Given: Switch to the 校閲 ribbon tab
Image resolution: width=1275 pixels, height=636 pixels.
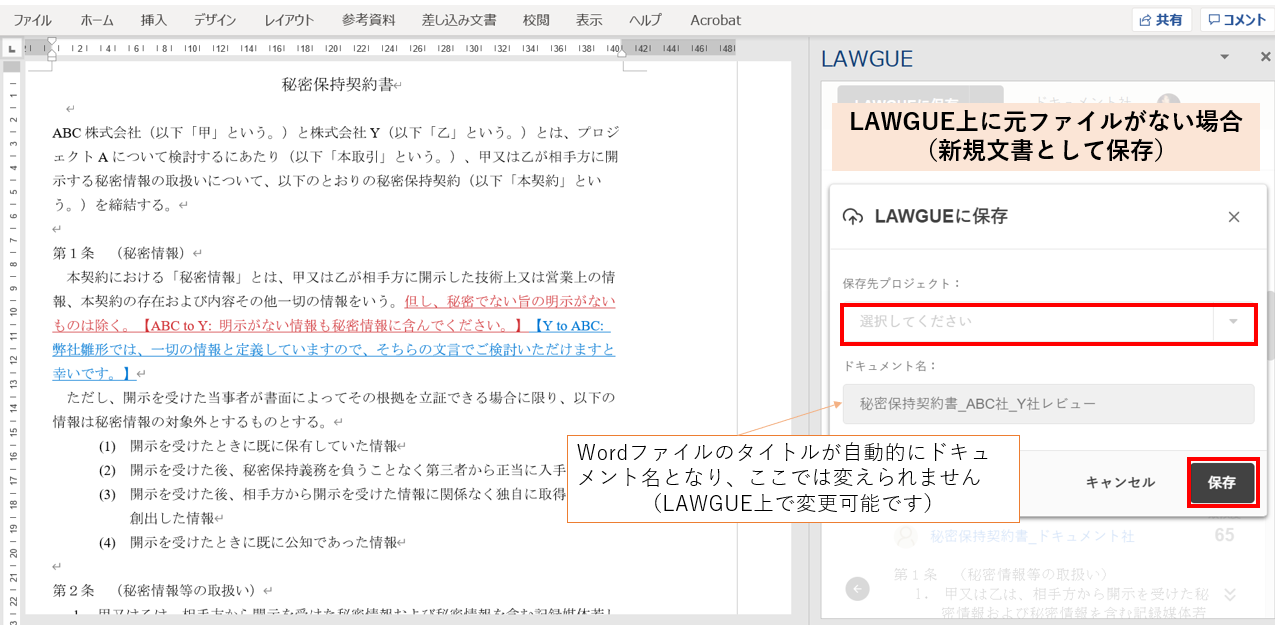Looking at the screenshot, I should pos(536,20).
